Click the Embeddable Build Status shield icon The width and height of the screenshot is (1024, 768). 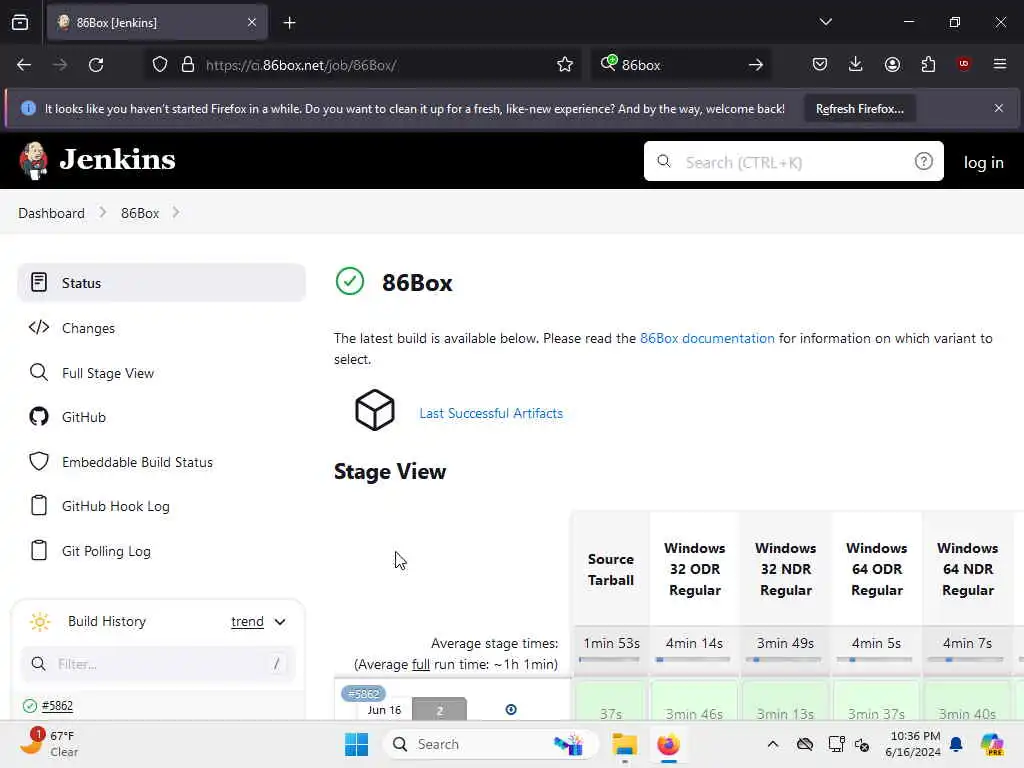(39, 461)
